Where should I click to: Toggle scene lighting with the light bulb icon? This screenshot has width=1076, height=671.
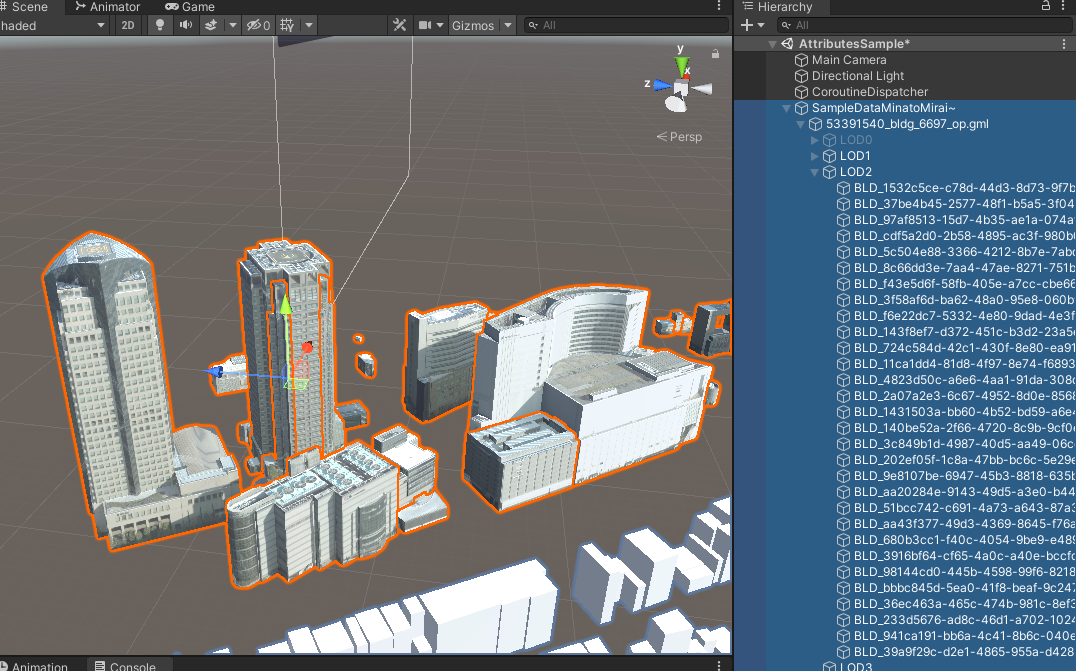pos(159,25)
